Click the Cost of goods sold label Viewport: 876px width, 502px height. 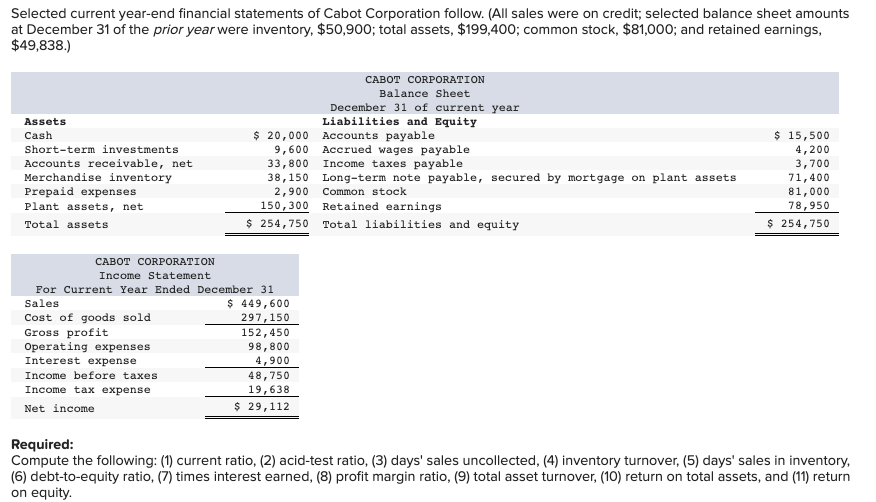(x=87, y=318)
